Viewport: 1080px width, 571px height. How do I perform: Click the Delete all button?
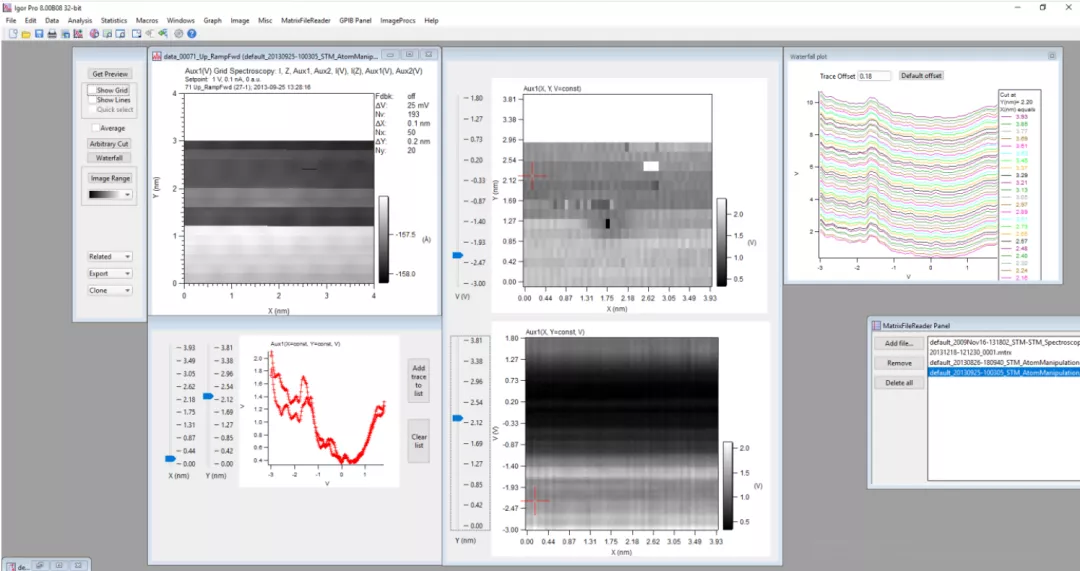tap(899, 383)
